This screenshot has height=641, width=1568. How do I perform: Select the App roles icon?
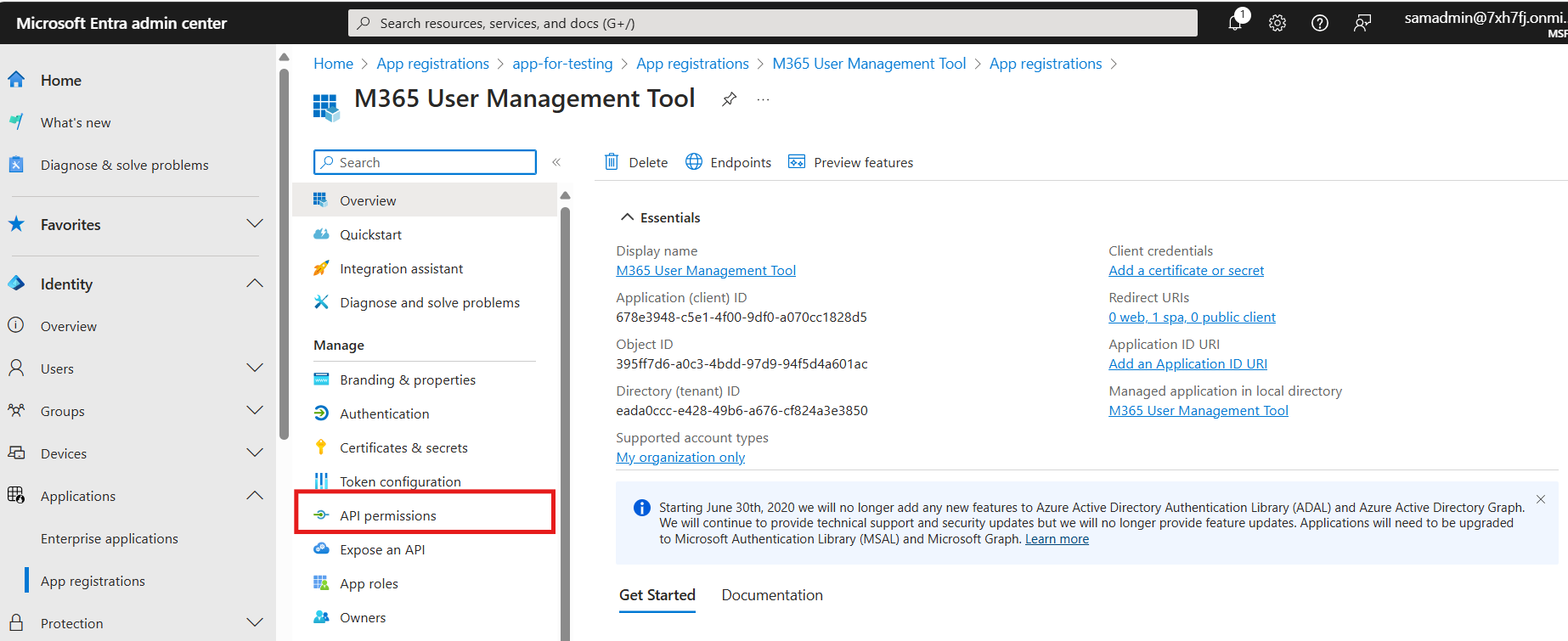[321, 583]
